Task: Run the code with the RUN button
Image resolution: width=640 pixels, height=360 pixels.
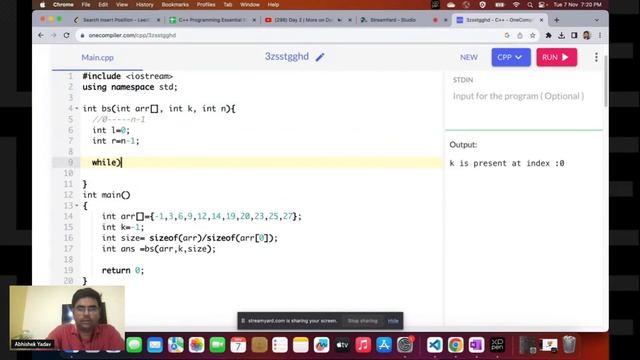Action: [556, 57]
